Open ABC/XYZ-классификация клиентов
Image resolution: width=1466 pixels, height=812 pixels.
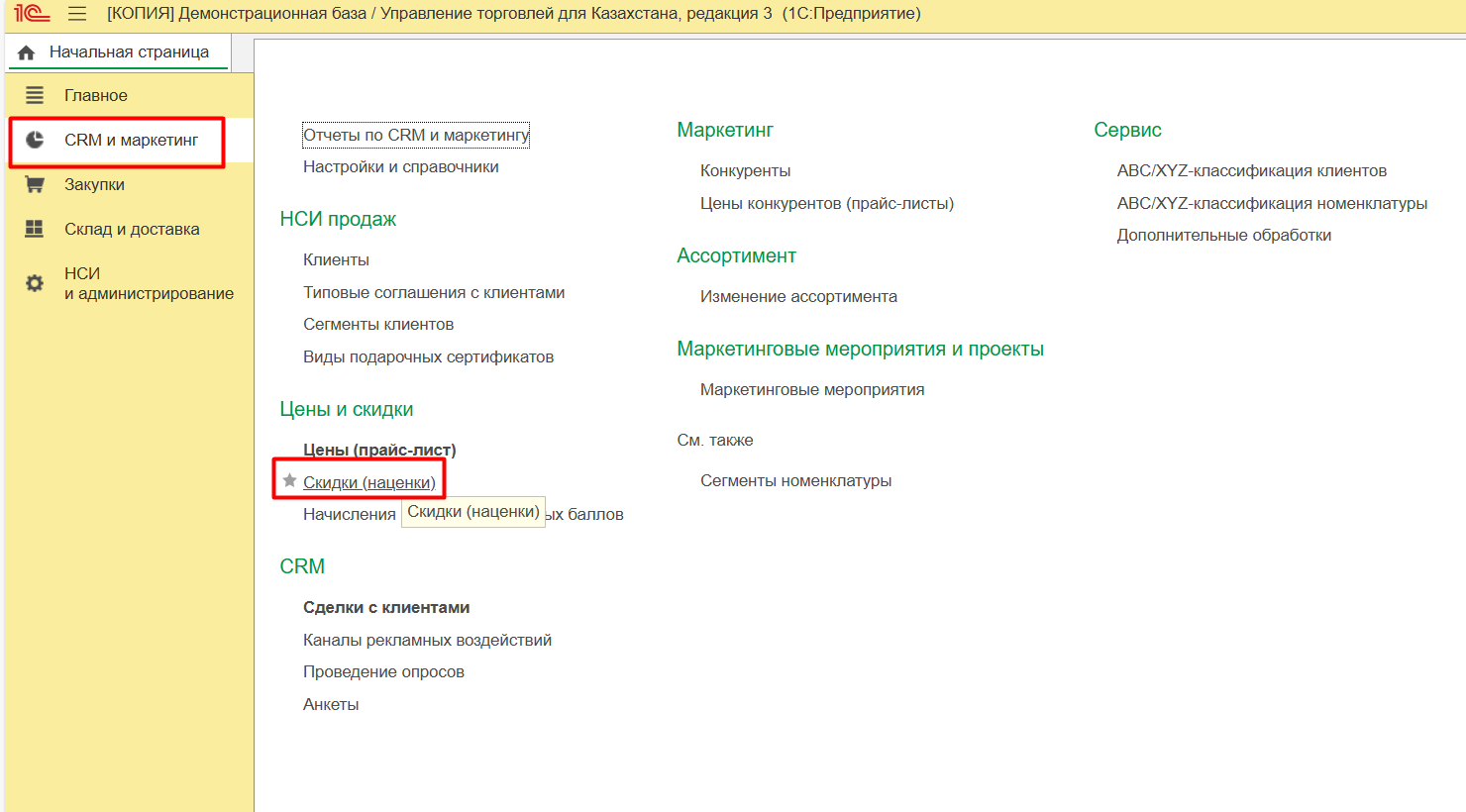tap(1251, 170)
